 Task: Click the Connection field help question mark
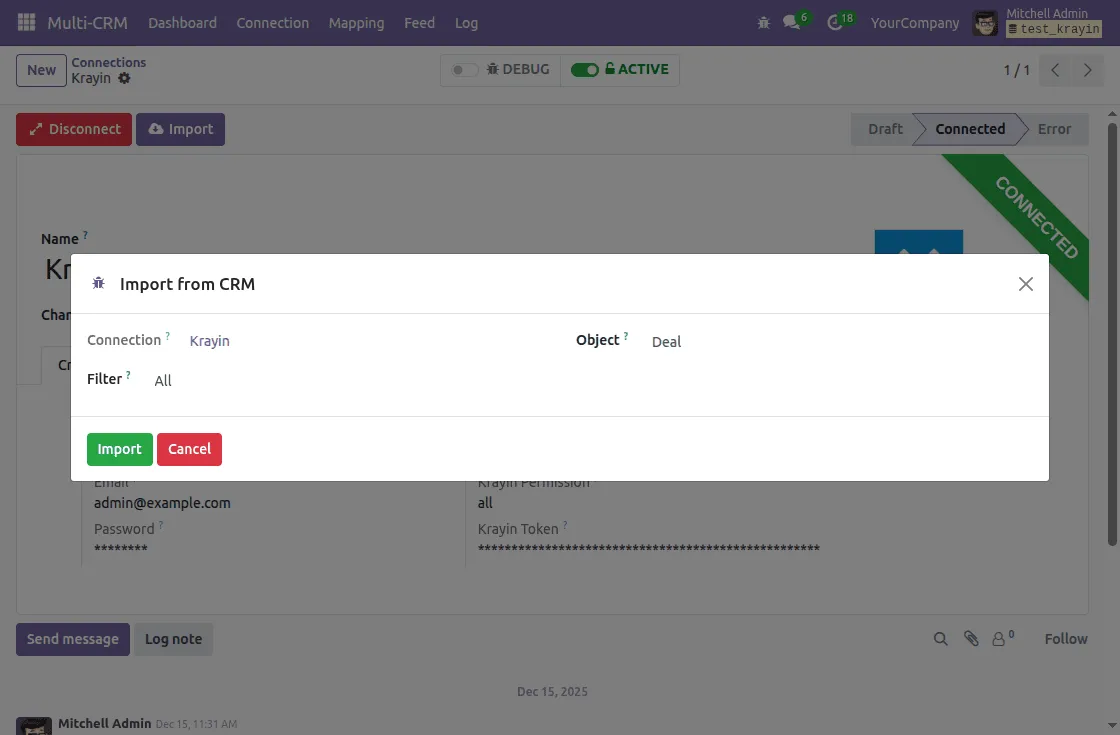(168, 335)
